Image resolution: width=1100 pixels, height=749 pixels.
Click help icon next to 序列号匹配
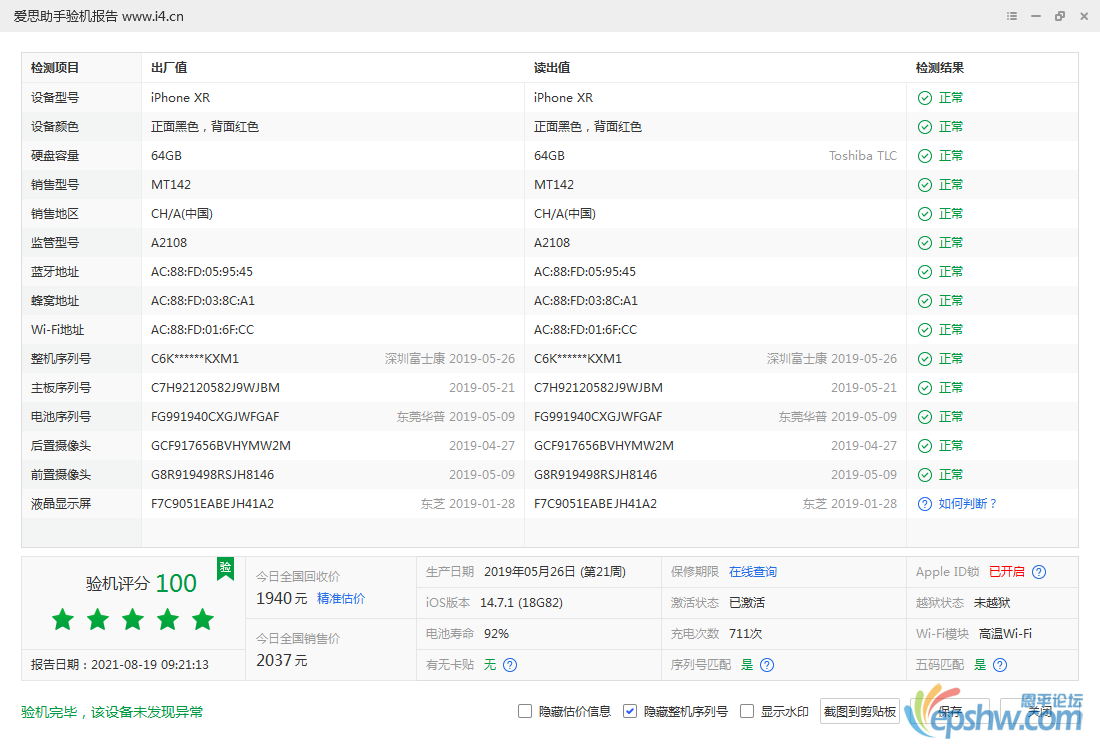767,665
